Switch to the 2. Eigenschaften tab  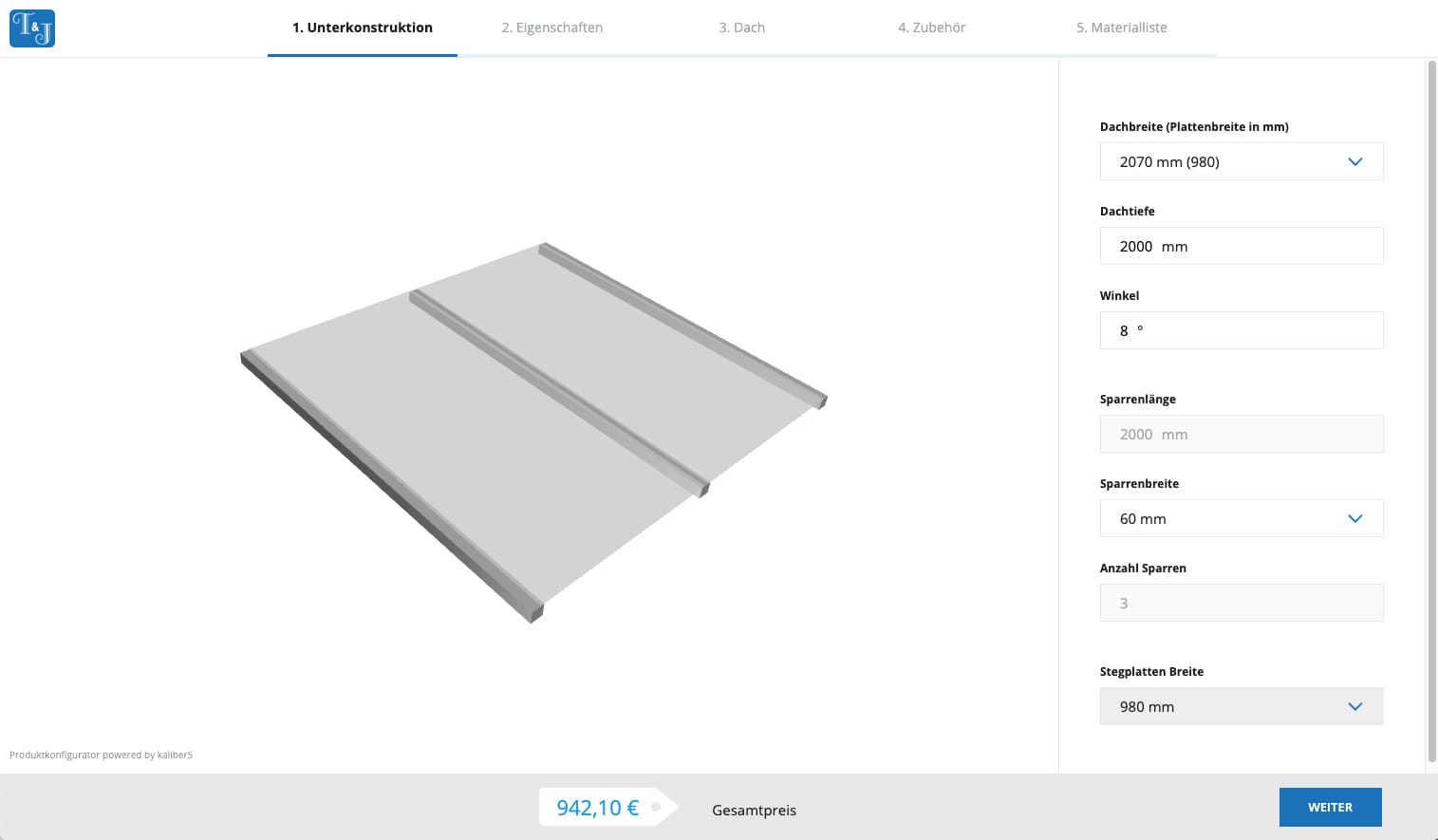(x=552, y=28)
